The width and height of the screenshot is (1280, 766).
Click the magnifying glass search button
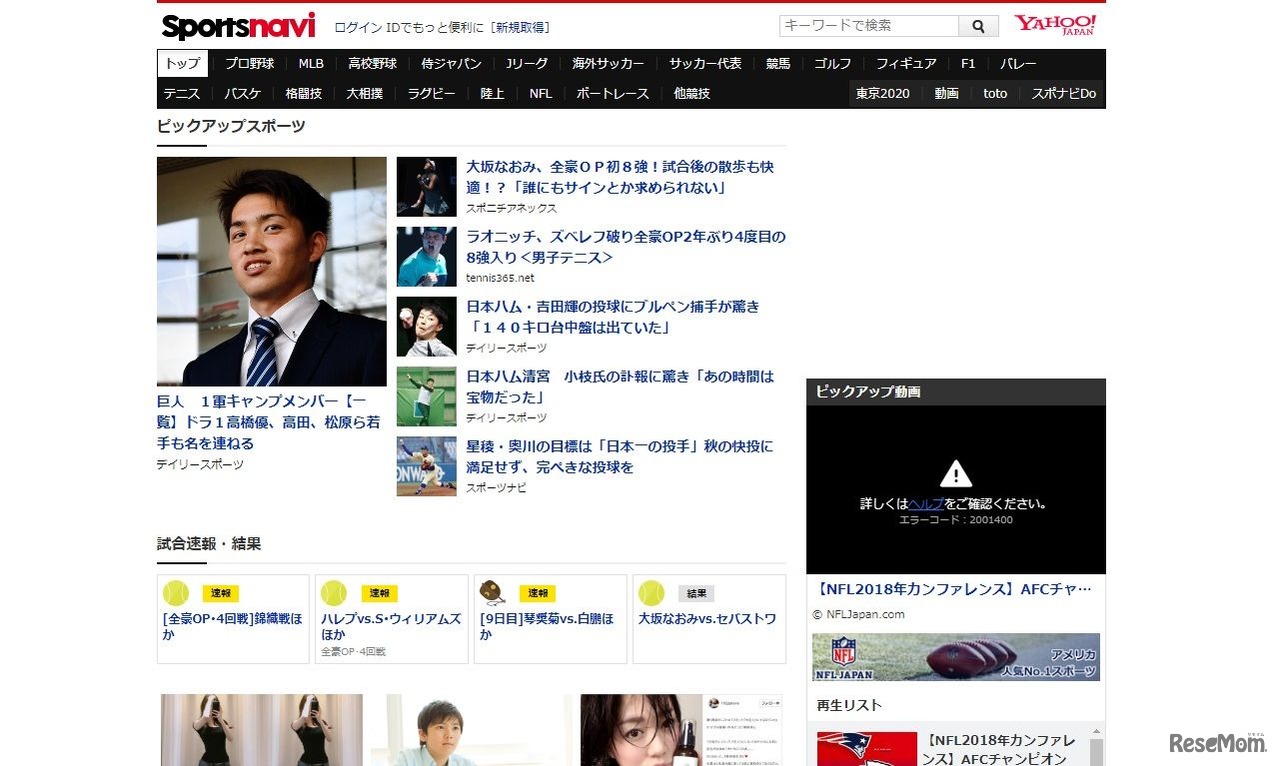click(978, 26)
